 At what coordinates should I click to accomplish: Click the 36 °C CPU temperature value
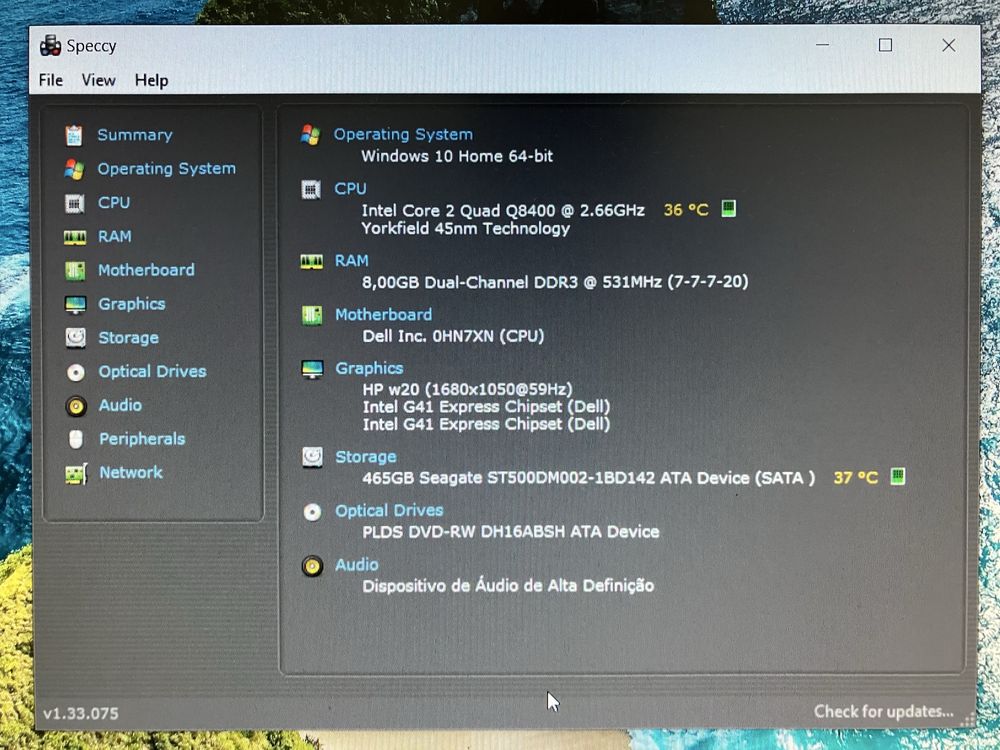[686, 210]
